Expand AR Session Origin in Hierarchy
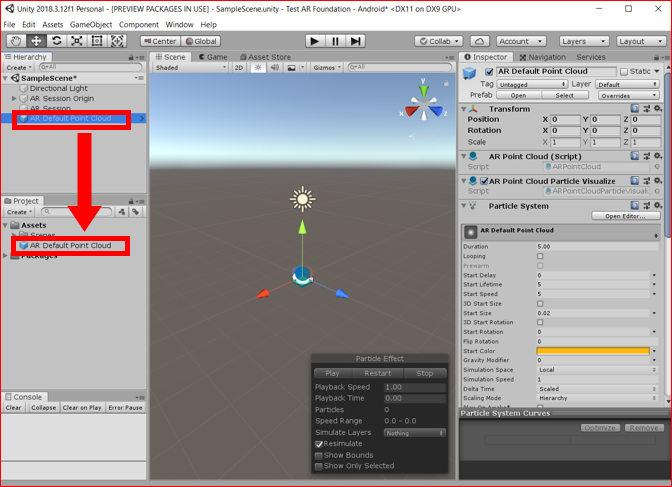The image size is (672, 487). (14, 99)
